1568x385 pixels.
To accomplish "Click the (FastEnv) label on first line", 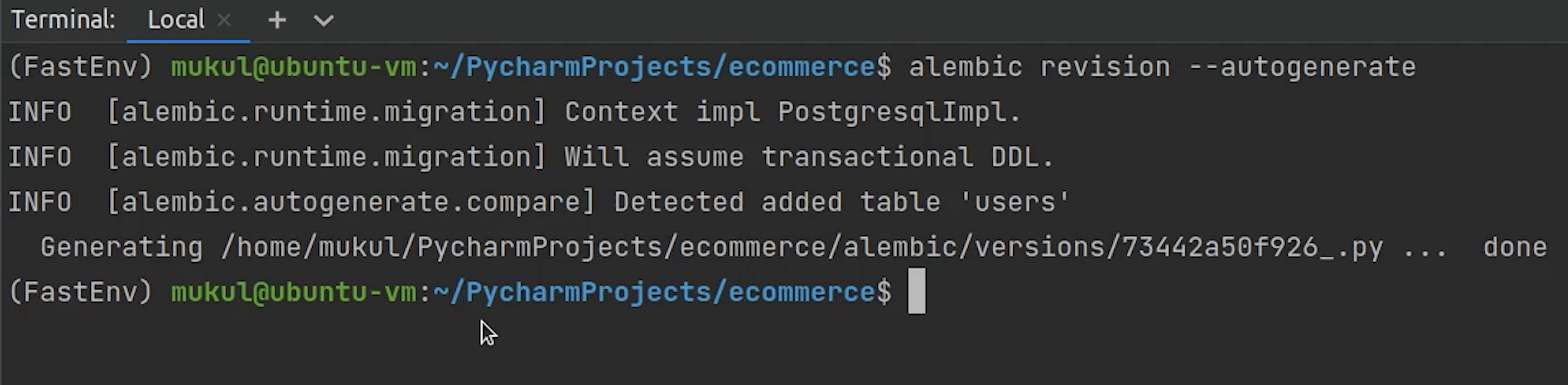I will tap(81, 67).
